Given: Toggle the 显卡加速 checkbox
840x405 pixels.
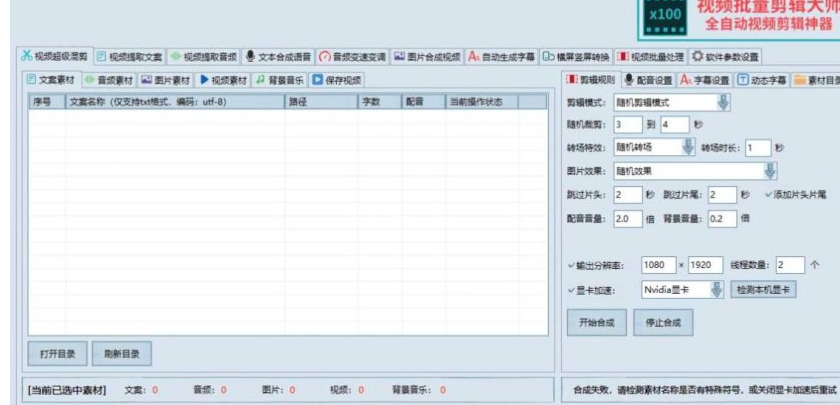Looking at the screenshot, I should pyautogui.click(x=591, y=291).
